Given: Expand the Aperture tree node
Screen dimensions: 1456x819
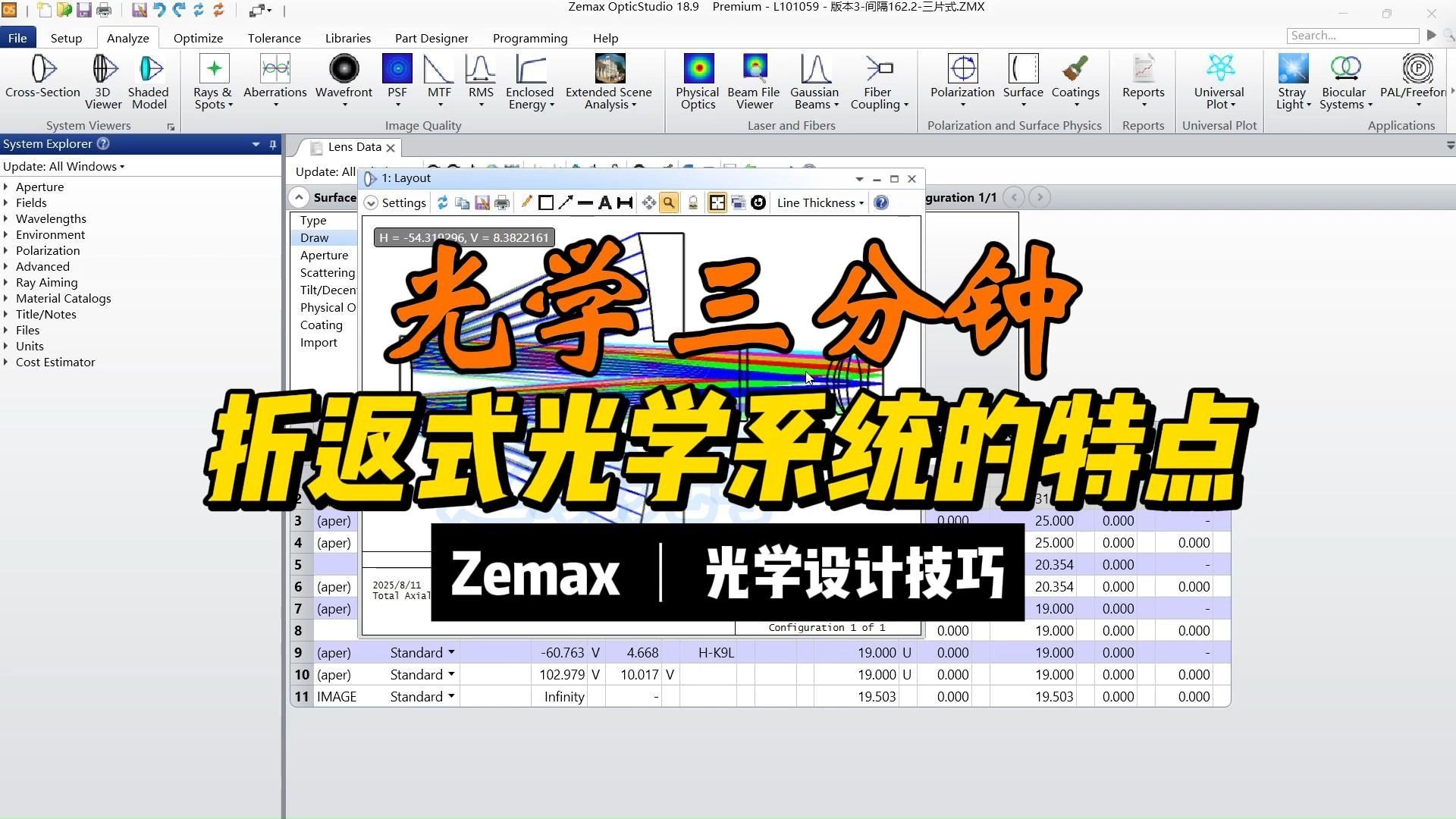Looking at the screenshot, I should [x=6, y=187].
